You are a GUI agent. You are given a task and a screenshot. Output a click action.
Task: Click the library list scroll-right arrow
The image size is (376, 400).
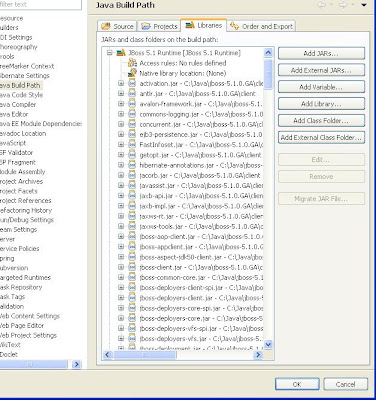[x=258, y=355]
